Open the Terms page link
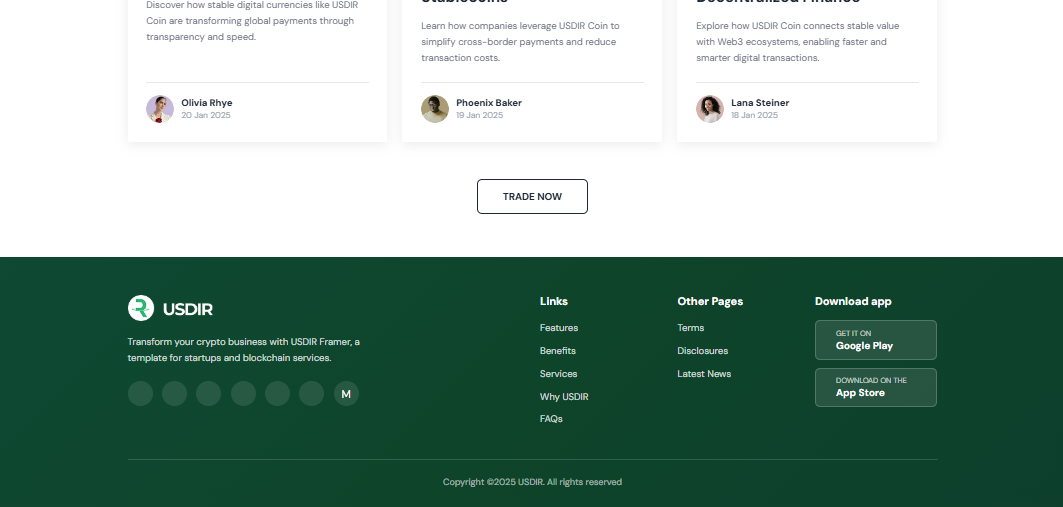Viewport: 1063px width, 507px height. click(690, 328)
